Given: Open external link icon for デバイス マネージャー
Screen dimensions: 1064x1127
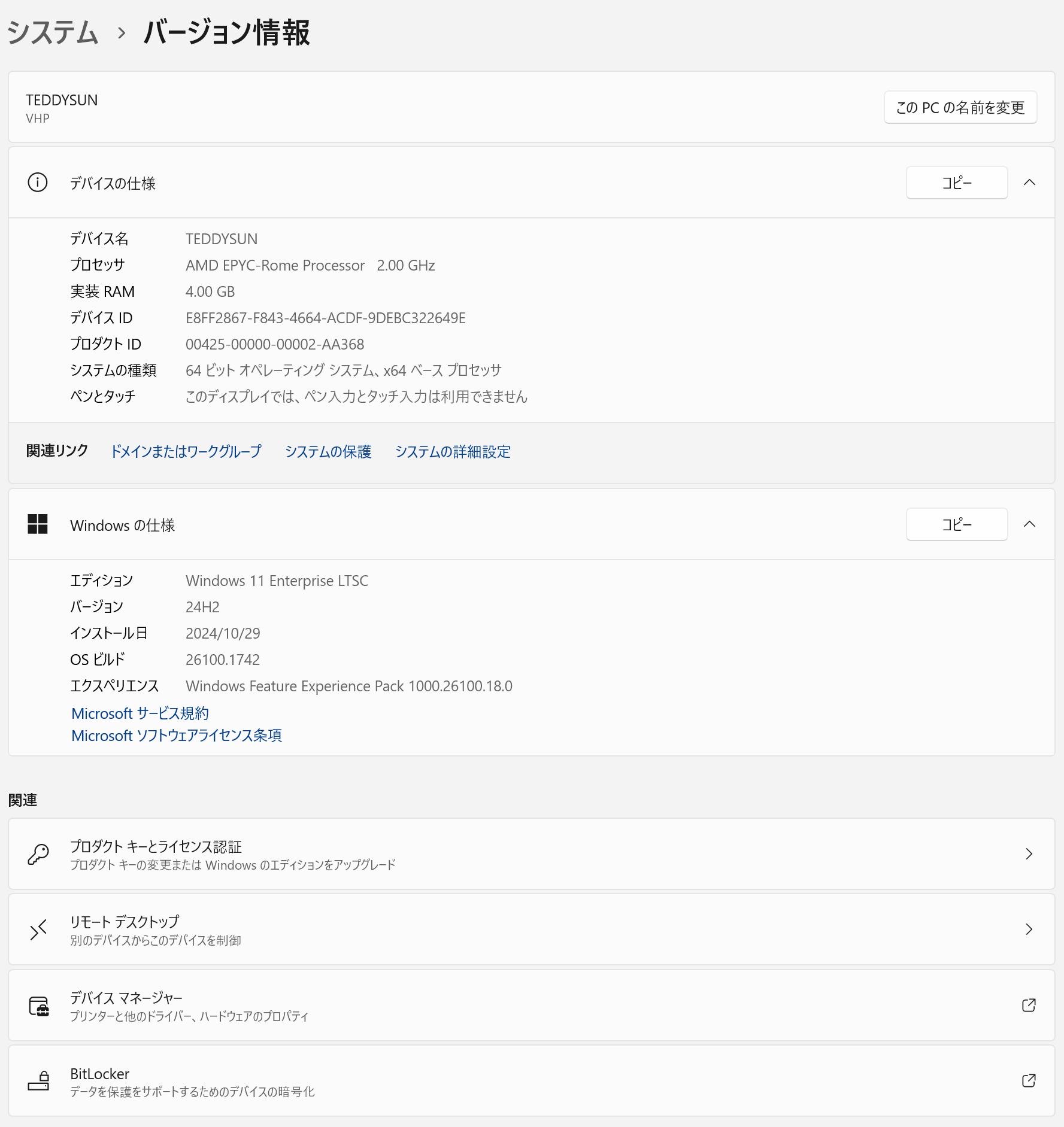Looking at the screenshot, I should click(1029, 1006).
